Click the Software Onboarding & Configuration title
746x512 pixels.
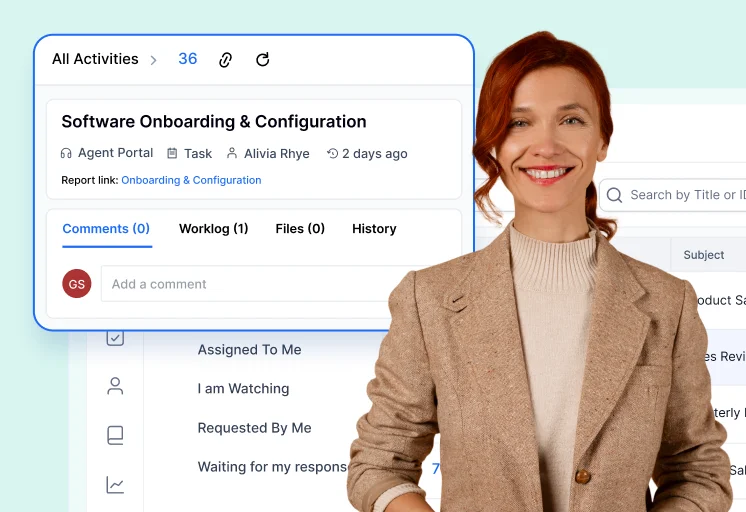click(214, 122)
